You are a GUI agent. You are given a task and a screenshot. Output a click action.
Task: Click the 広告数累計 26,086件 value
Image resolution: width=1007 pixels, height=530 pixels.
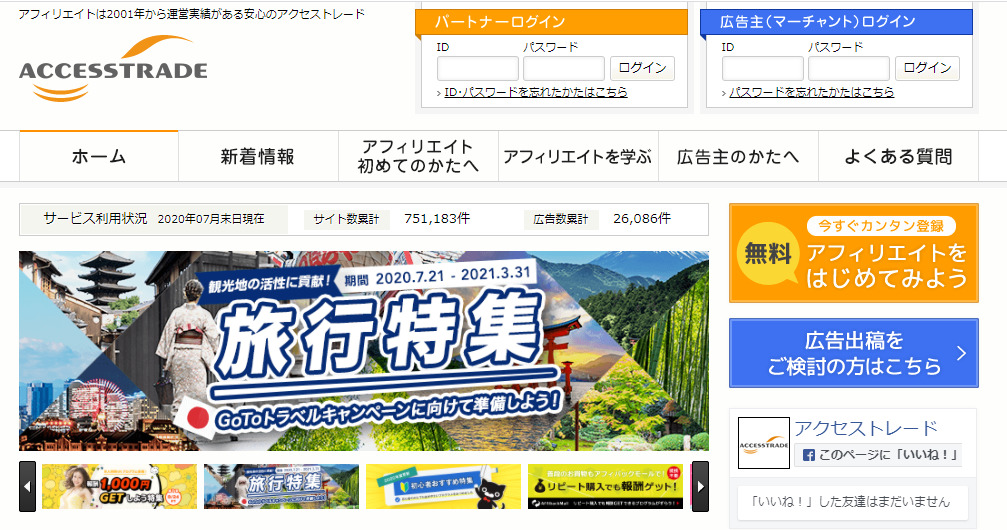642,219
